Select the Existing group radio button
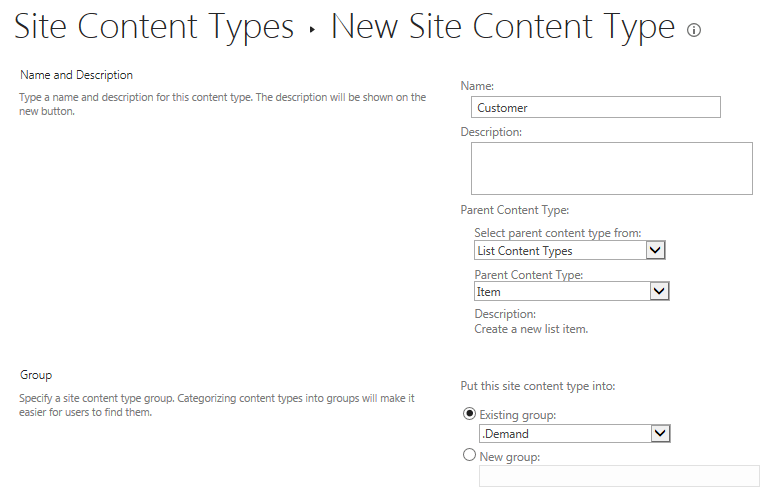Image resolution: width=776 pixels, height=496 pixels. [x=469, y=414]
